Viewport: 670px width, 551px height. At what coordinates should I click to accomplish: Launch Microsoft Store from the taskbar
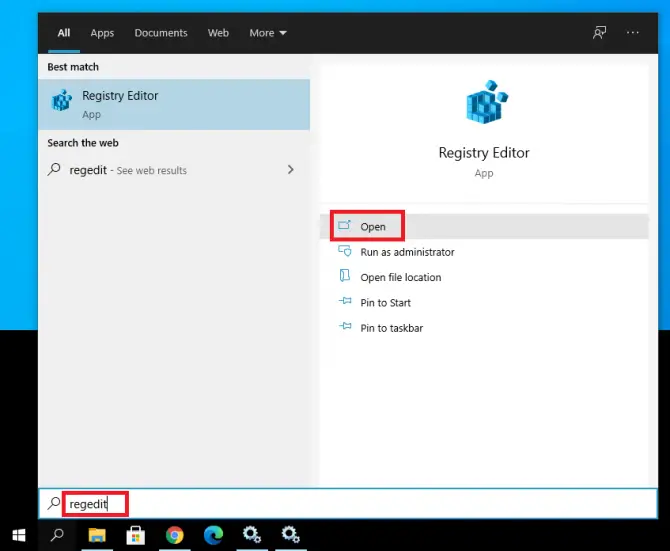click(135, 535)
